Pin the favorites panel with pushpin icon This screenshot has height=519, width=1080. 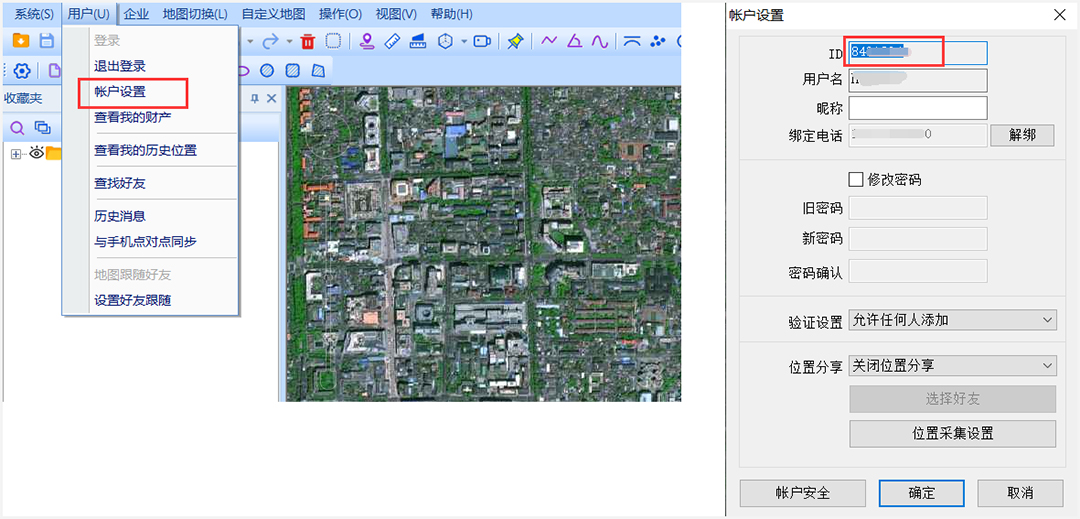pyautogui.click(x=254, y=98)
